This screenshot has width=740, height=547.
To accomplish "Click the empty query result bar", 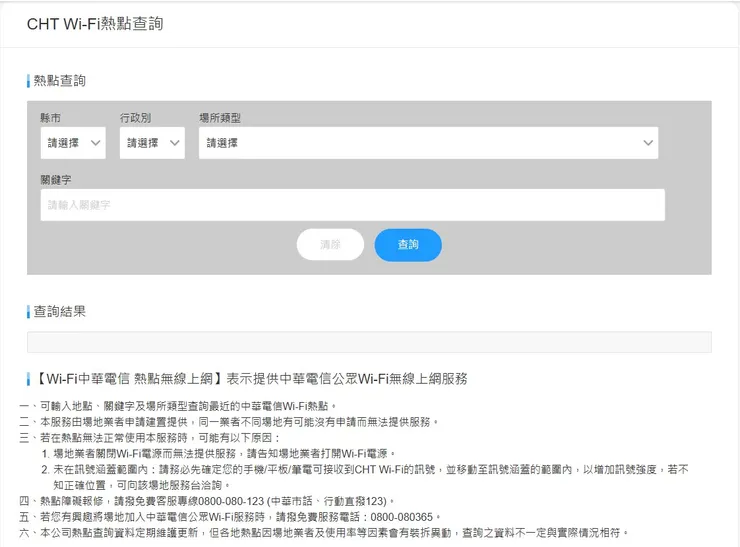I will pos(369,342).
